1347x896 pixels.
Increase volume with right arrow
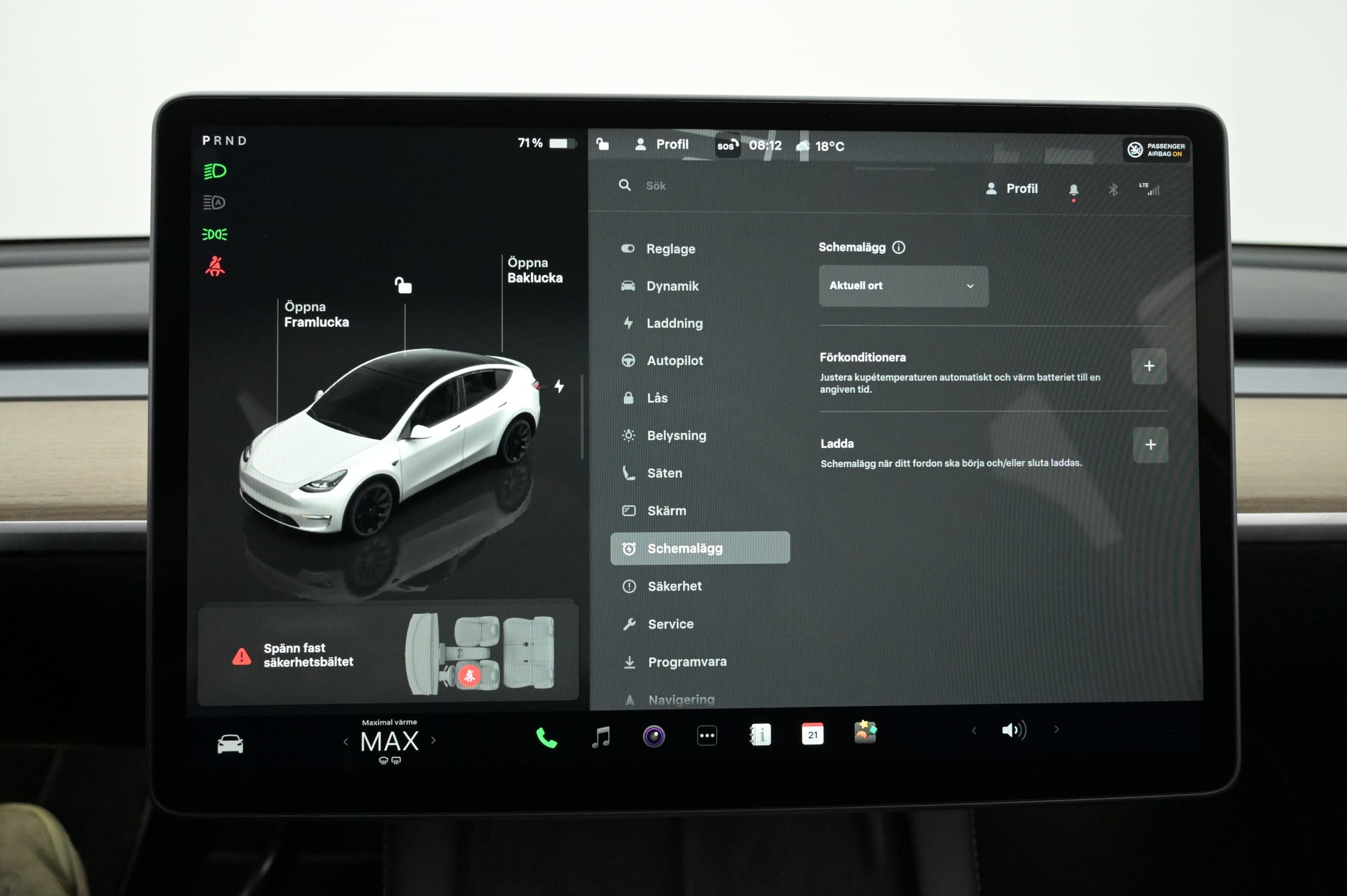coord(1056,729)
